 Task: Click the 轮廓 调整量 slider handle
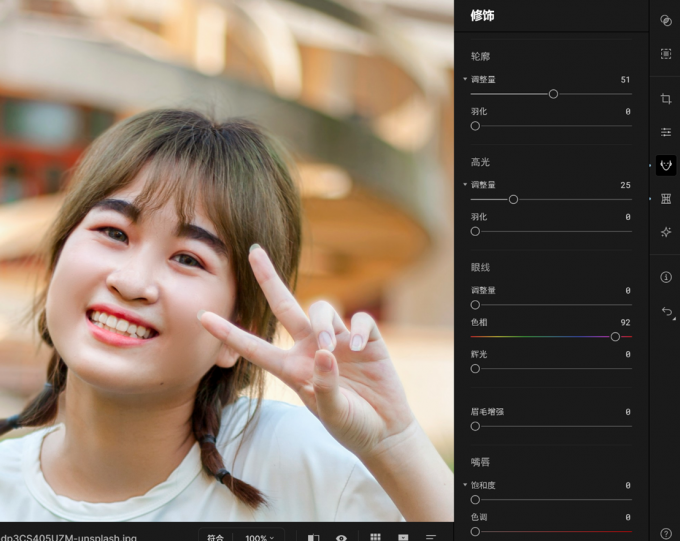553,94
